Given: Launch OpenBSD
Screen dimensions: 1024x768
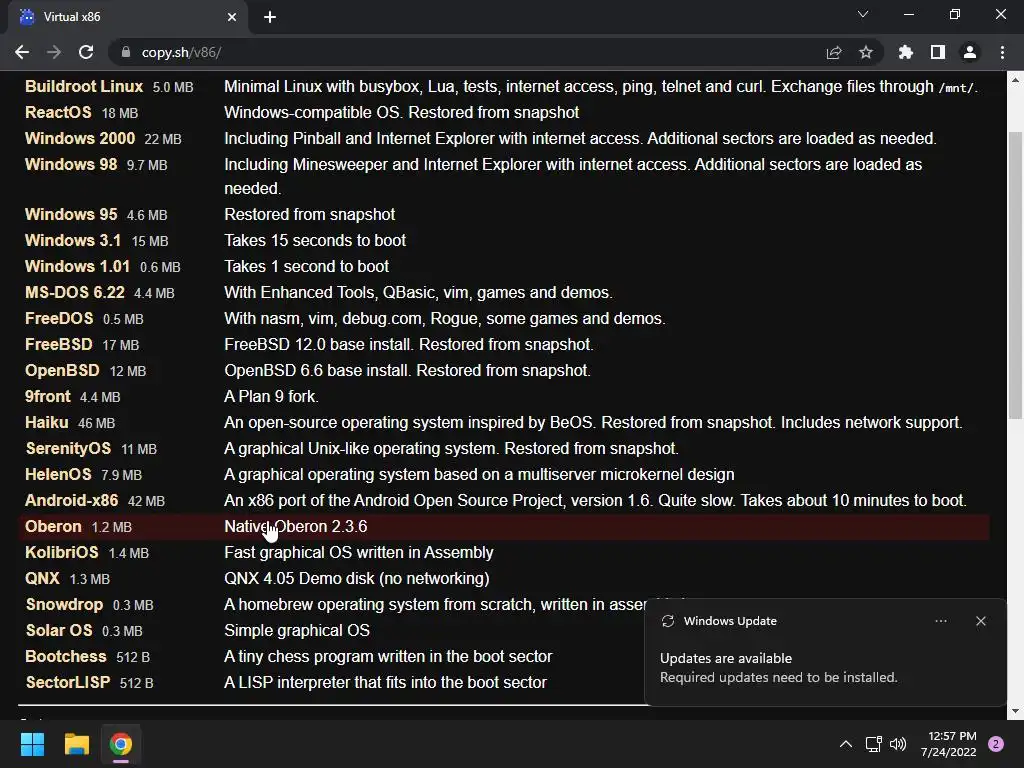Looking at the screenshot, I should point(62,371).
